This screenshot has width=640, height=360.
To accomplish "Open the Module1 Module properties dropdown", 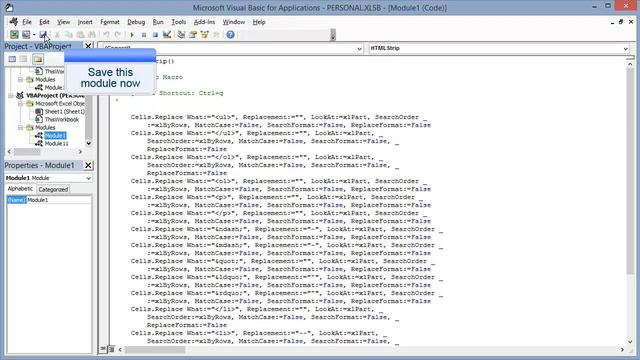I will click(x=89, y=178).
